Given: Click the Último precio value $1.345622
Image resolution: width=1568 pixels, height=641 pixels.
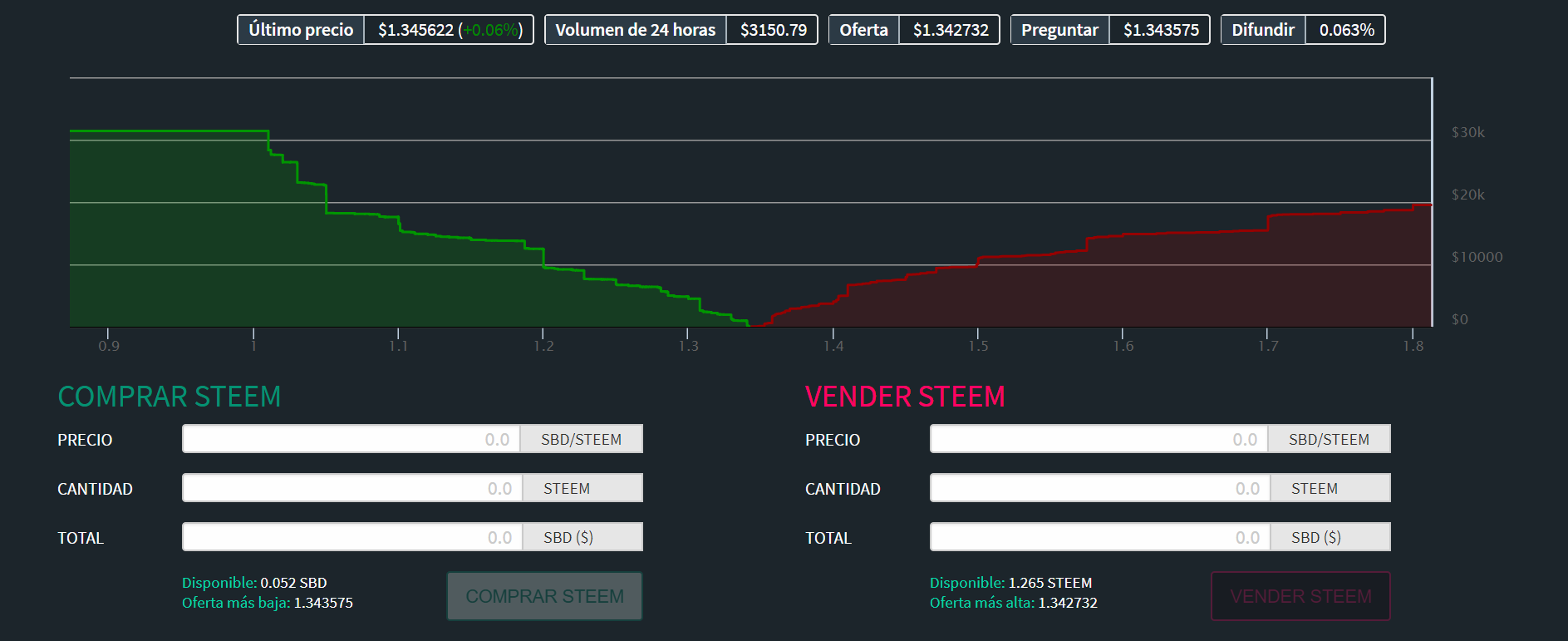Looking at the screenshot, I should coord(415,30).
